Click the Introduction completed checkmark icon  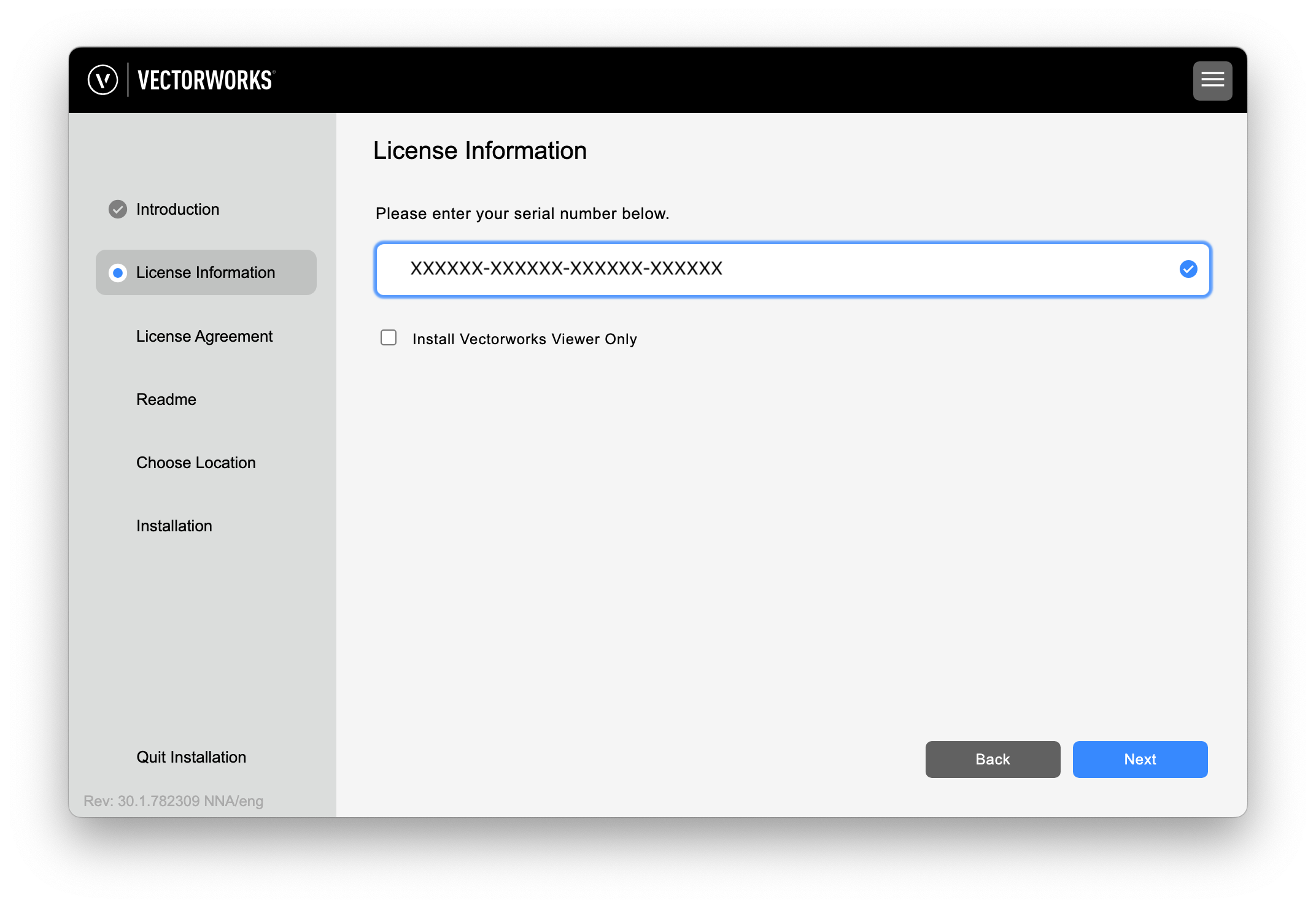click(118, 209)
